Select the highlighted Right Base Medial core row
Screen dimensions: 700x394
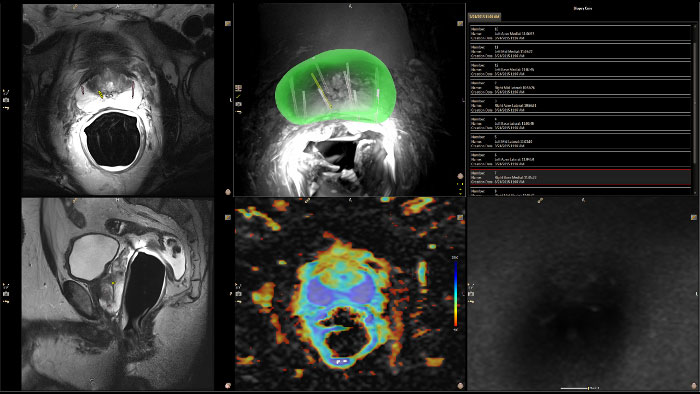(580, 177)
